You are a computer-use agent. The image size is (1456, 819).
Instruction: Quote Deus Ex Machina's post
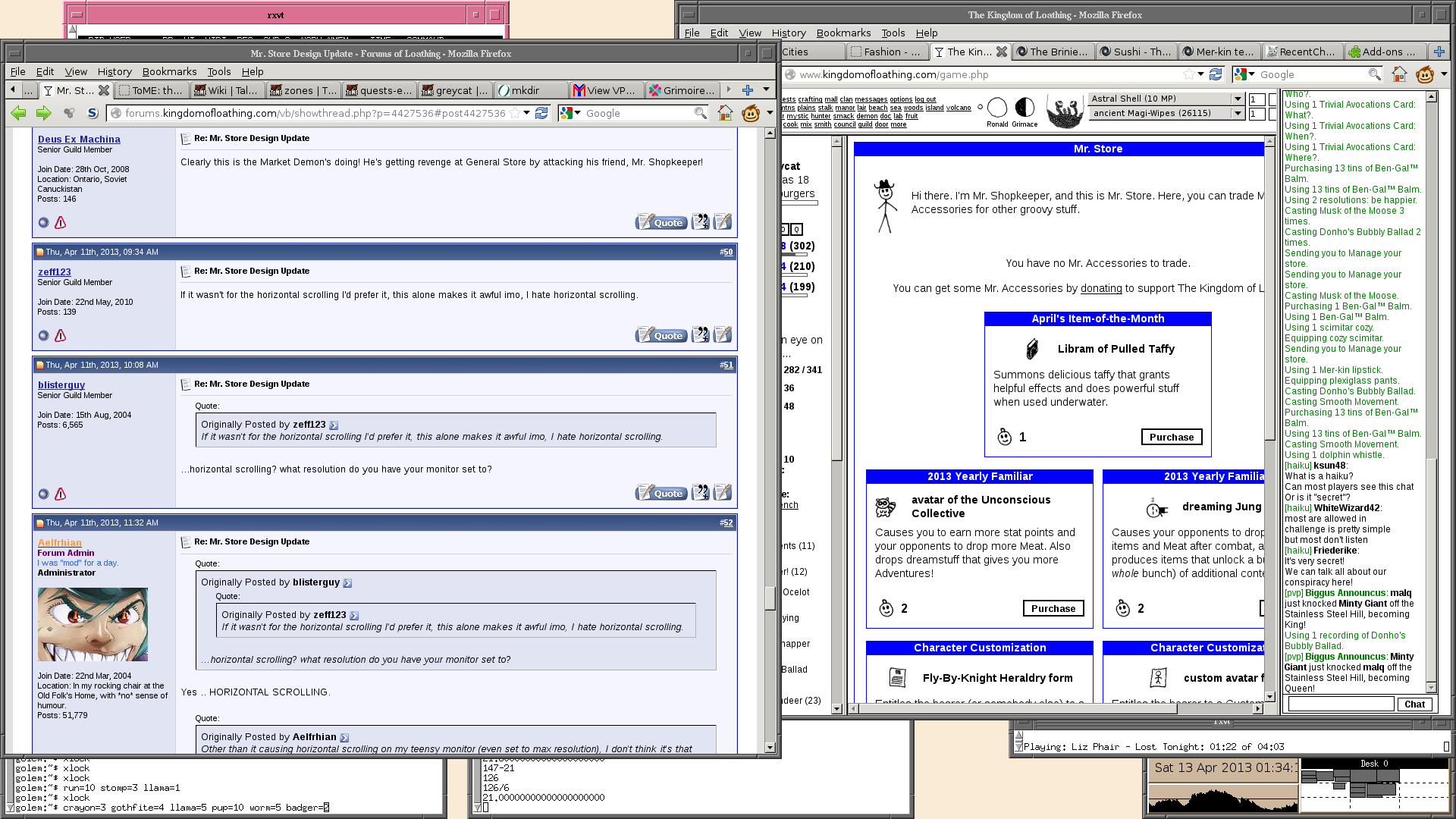click(661, 222)
